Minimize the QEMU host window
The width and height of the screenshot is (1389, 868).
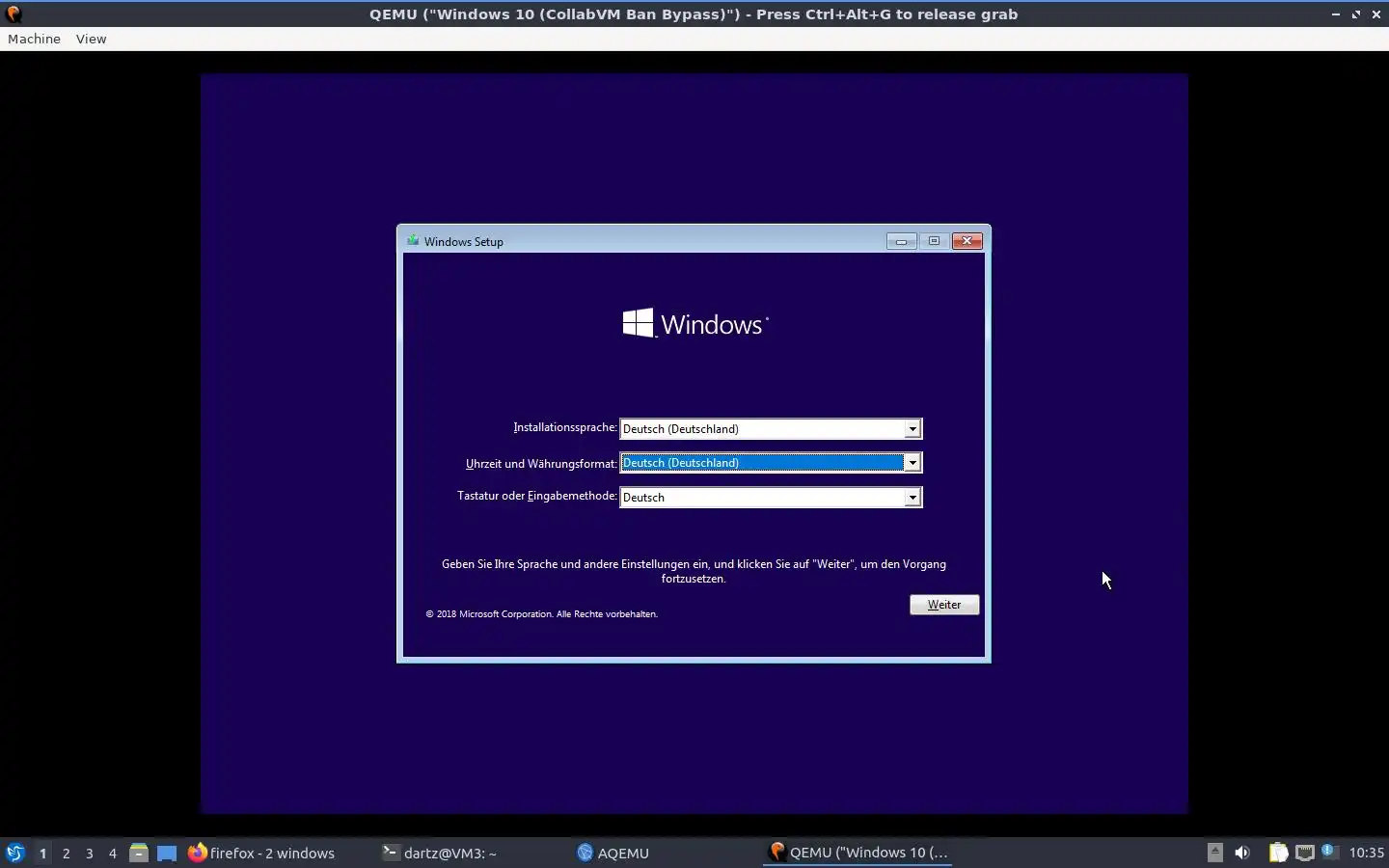1336,14
